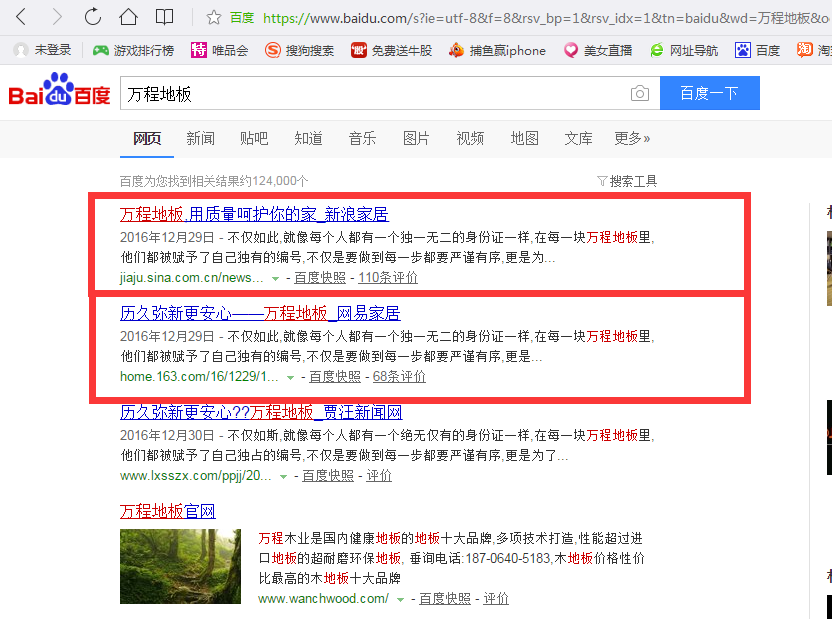This screenshot has height=619, width=832.
Task: Reload the page with the refresh icon
Action: point(92,16)
